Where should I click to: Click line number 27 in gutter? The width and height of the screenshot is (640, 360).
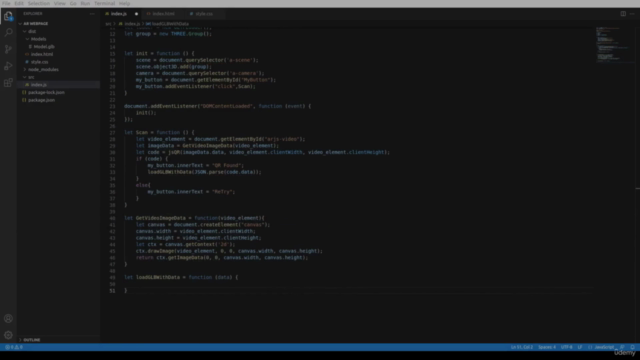tap(112, 133)
